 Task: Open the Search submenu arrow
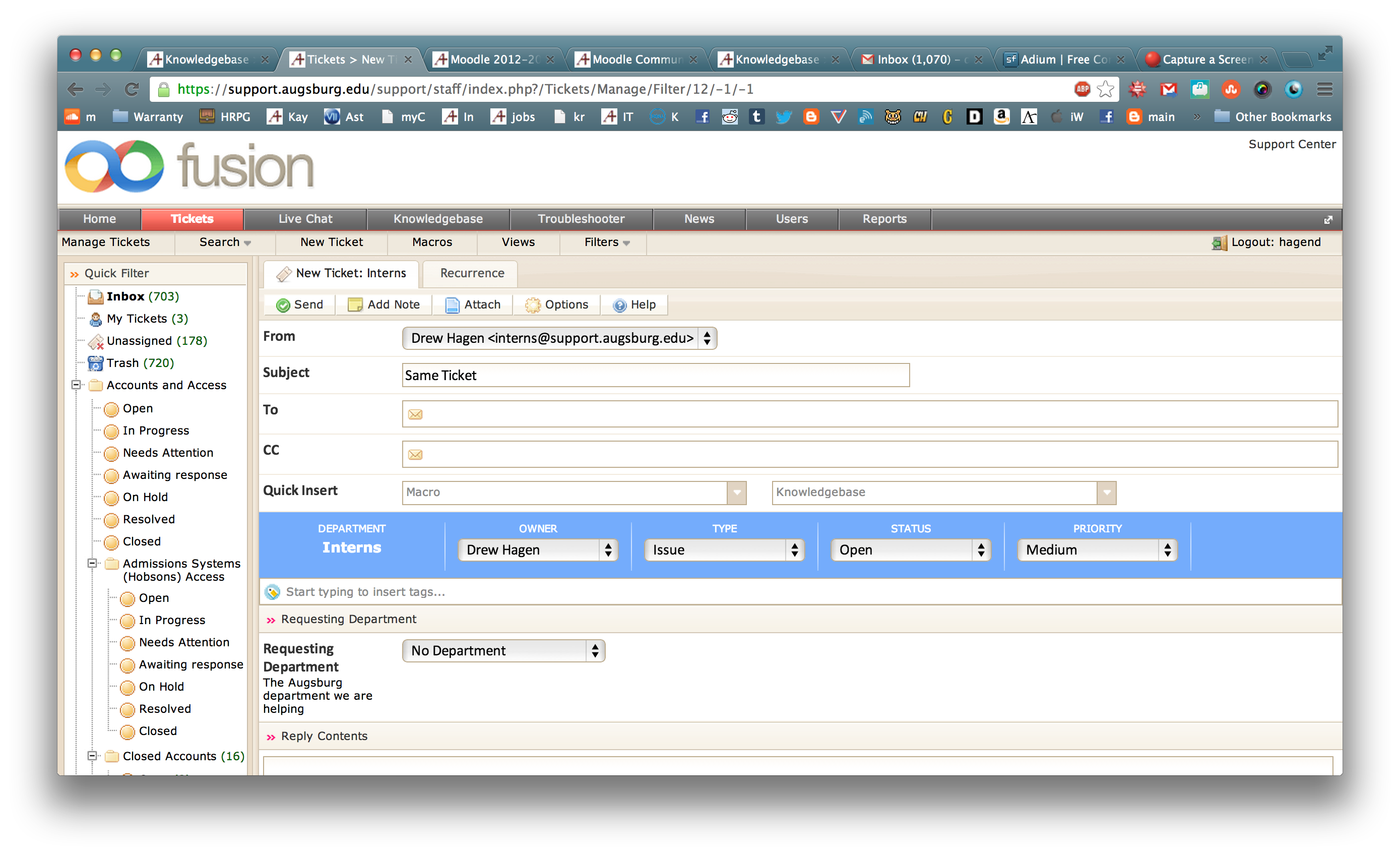248,243
